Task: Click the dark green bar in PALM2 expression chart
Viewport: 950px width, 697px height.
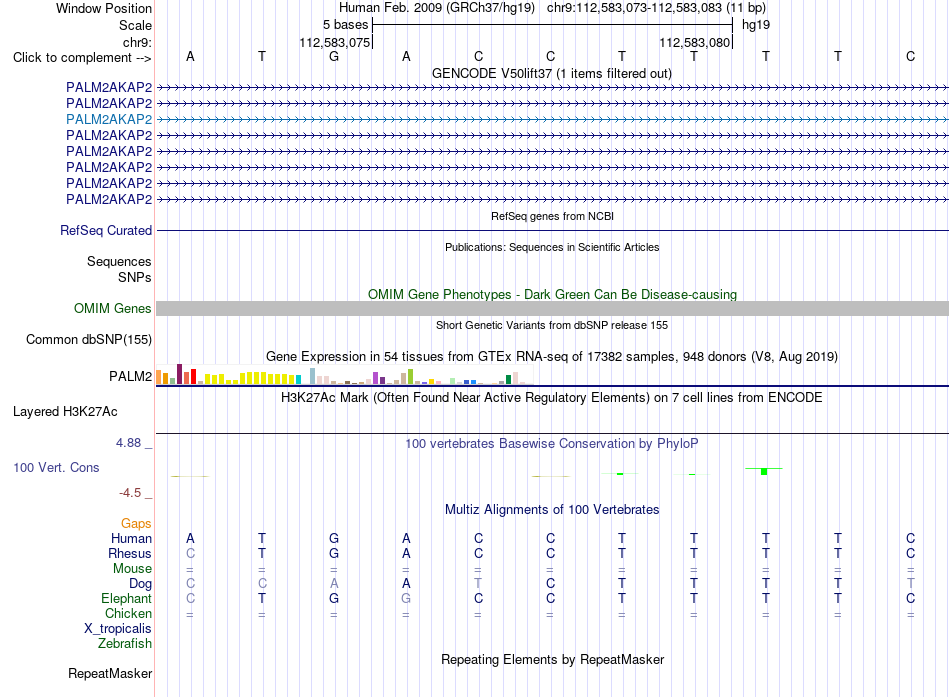Action: (x=508, y=379)
